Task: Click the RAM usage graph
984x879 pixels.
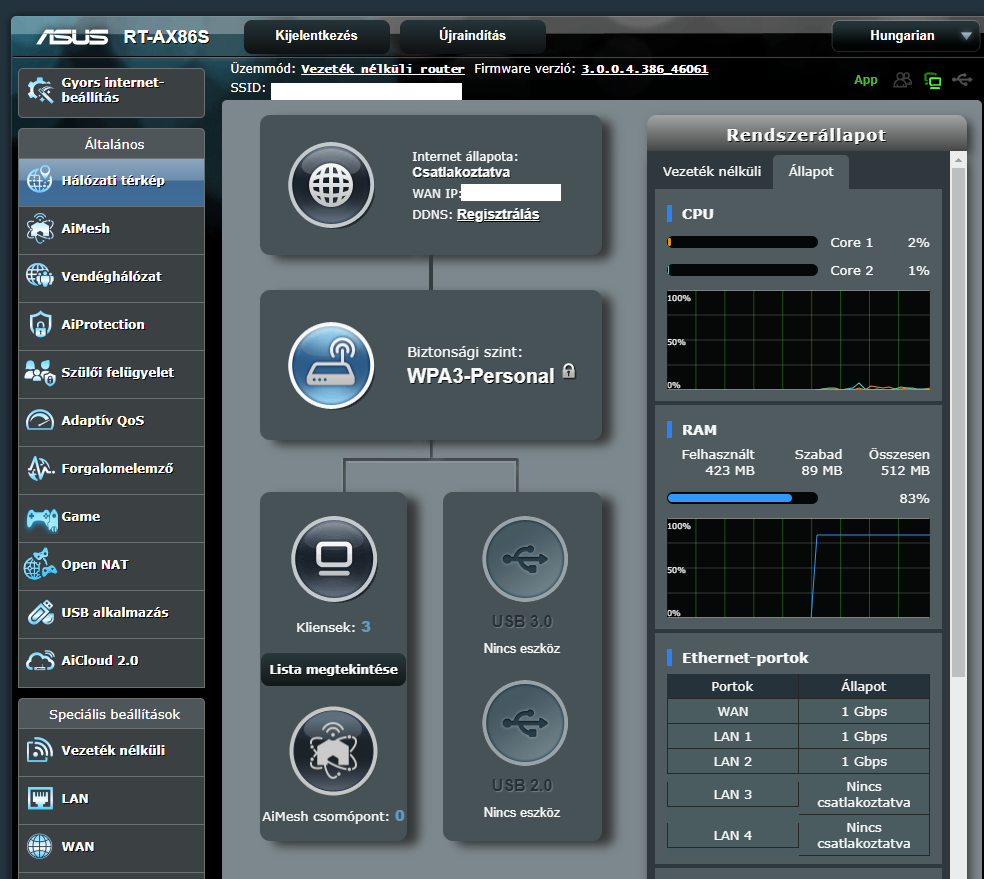Action: (798, 568)
